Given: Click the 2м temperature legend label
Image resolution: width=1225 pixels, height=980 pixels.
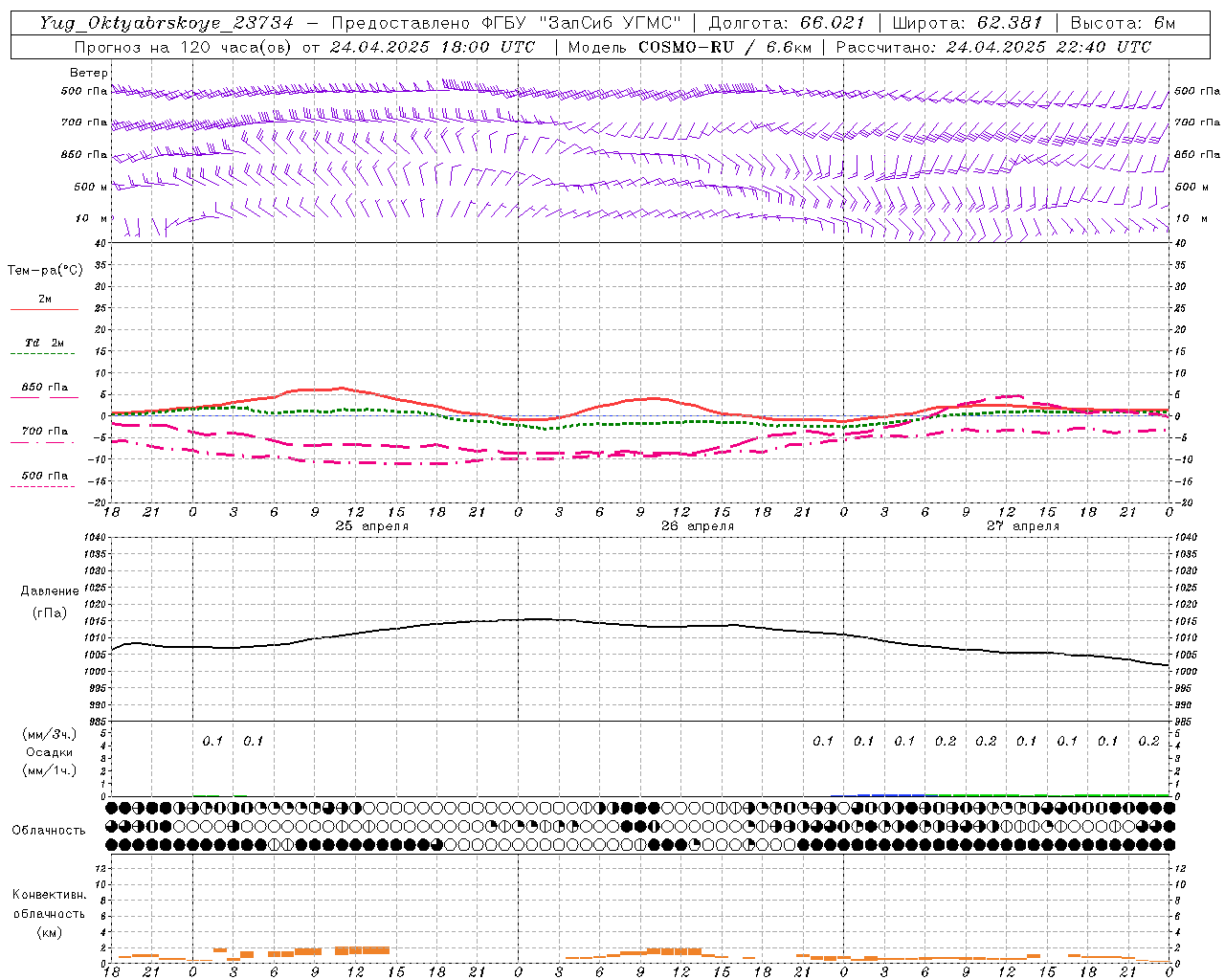Looking at the screenshot, I should 45,299.
